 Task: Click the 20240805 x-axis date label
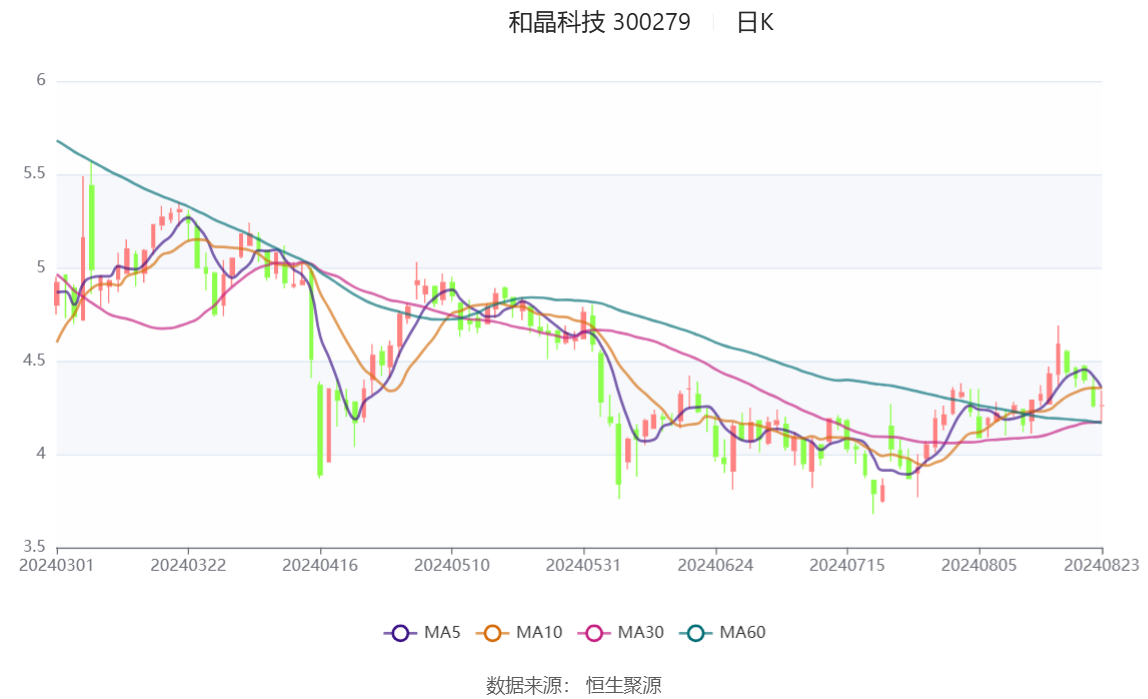(979, 565)
